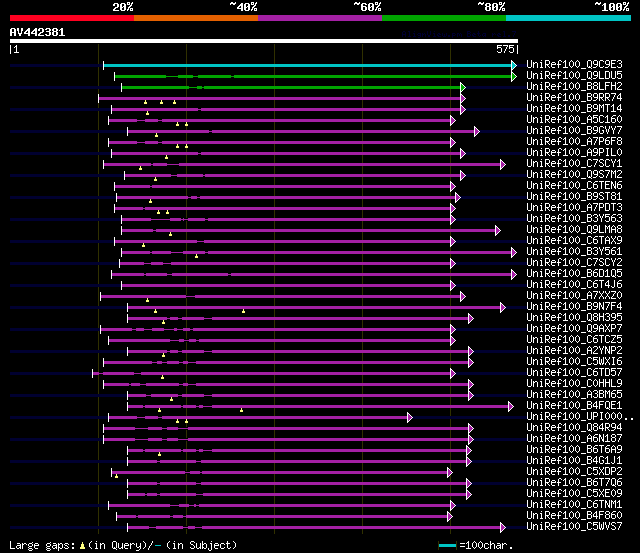Image resolution: width=640 pixels, height=553 pixels.
Task: Click the UniRef100_Q8H395 hit label
Action: [574, 318]
